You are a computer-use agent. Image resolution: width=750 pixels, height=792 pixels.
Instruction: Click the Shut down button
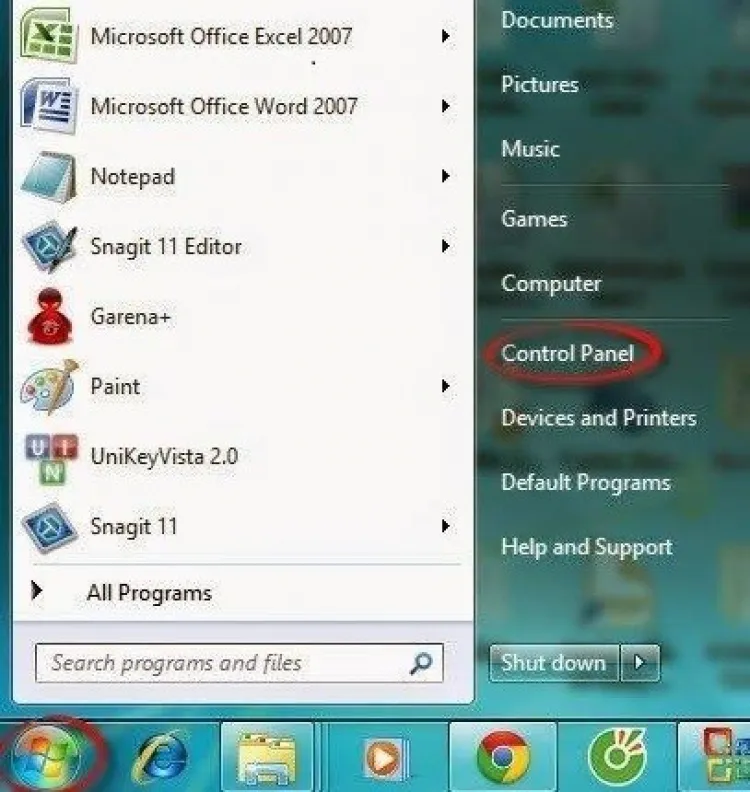[554, 662]
